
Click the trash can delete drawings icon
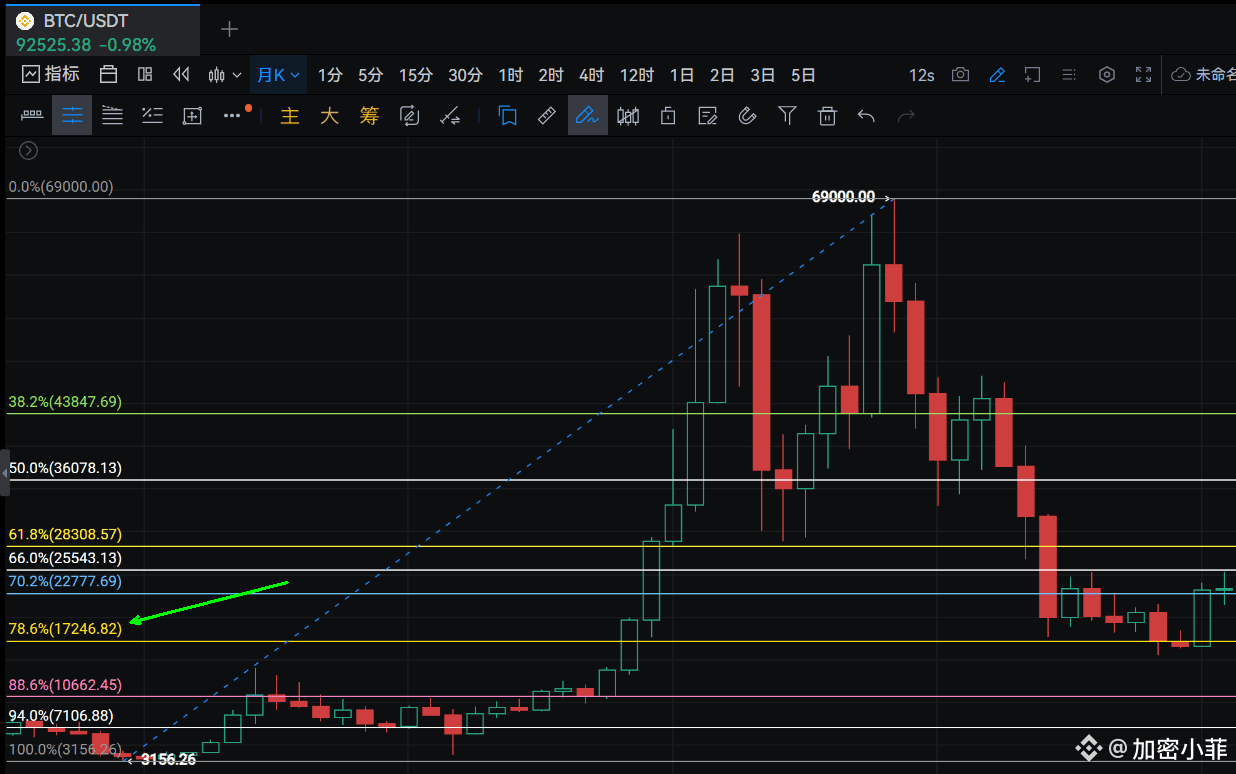click(827, 116)
